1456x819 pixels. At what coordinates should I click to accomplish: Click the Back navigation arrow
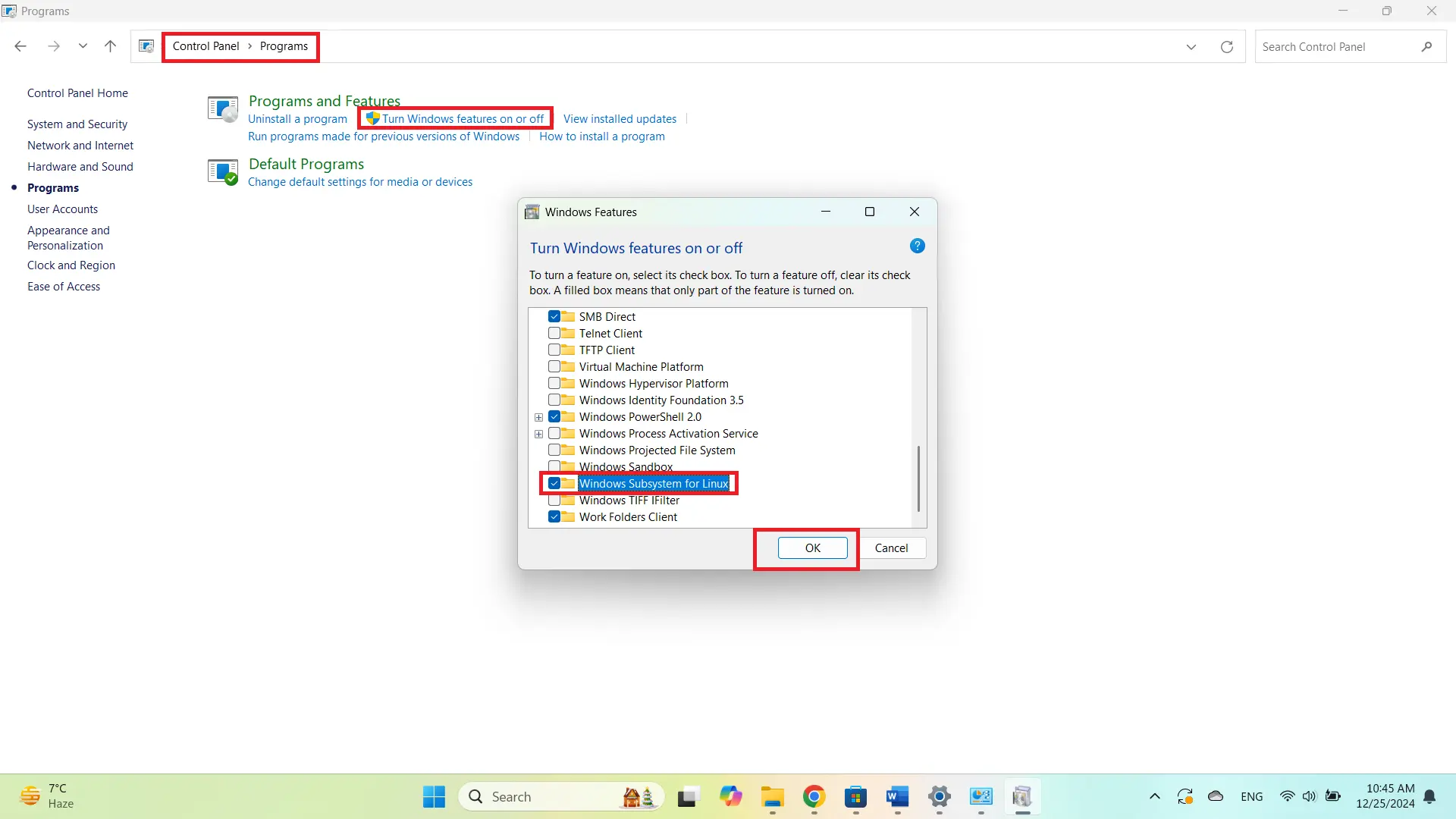20,46
